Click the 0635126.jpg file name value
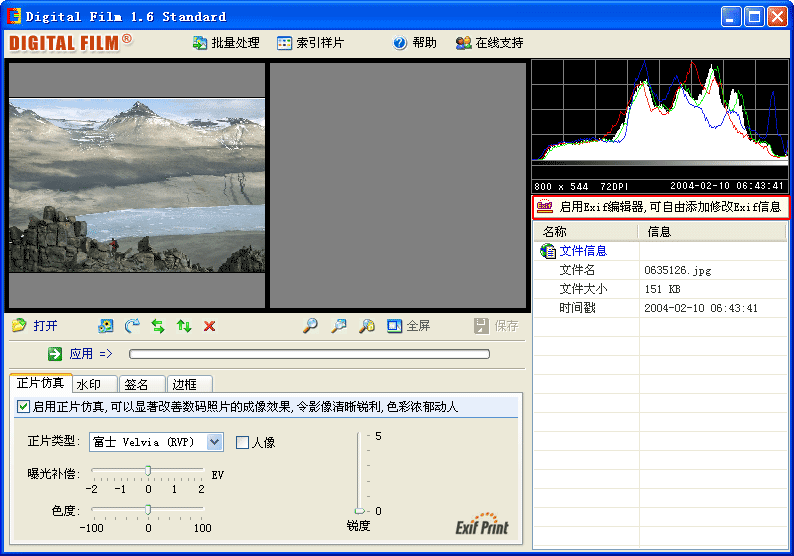 [678, 270]
